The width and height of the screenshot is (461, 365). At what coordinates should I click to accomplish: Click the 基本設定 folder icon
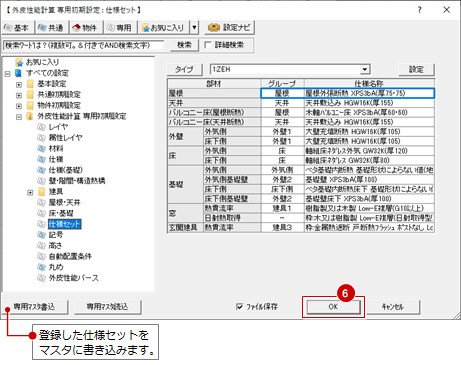pyautogui.click(x=30, y=84)
